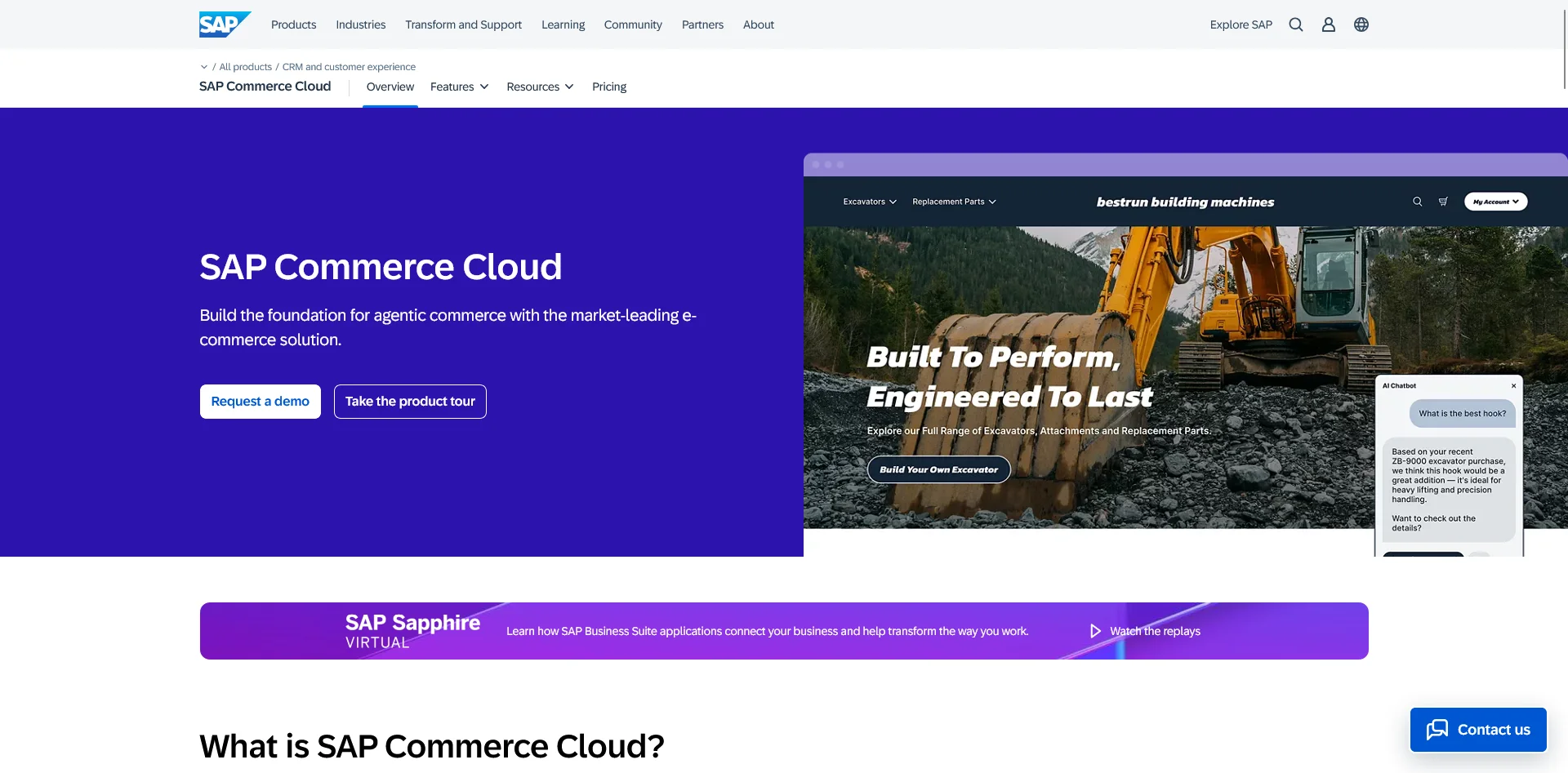
Task: Open the Learning menu
Action: click(x=563, y=24)
